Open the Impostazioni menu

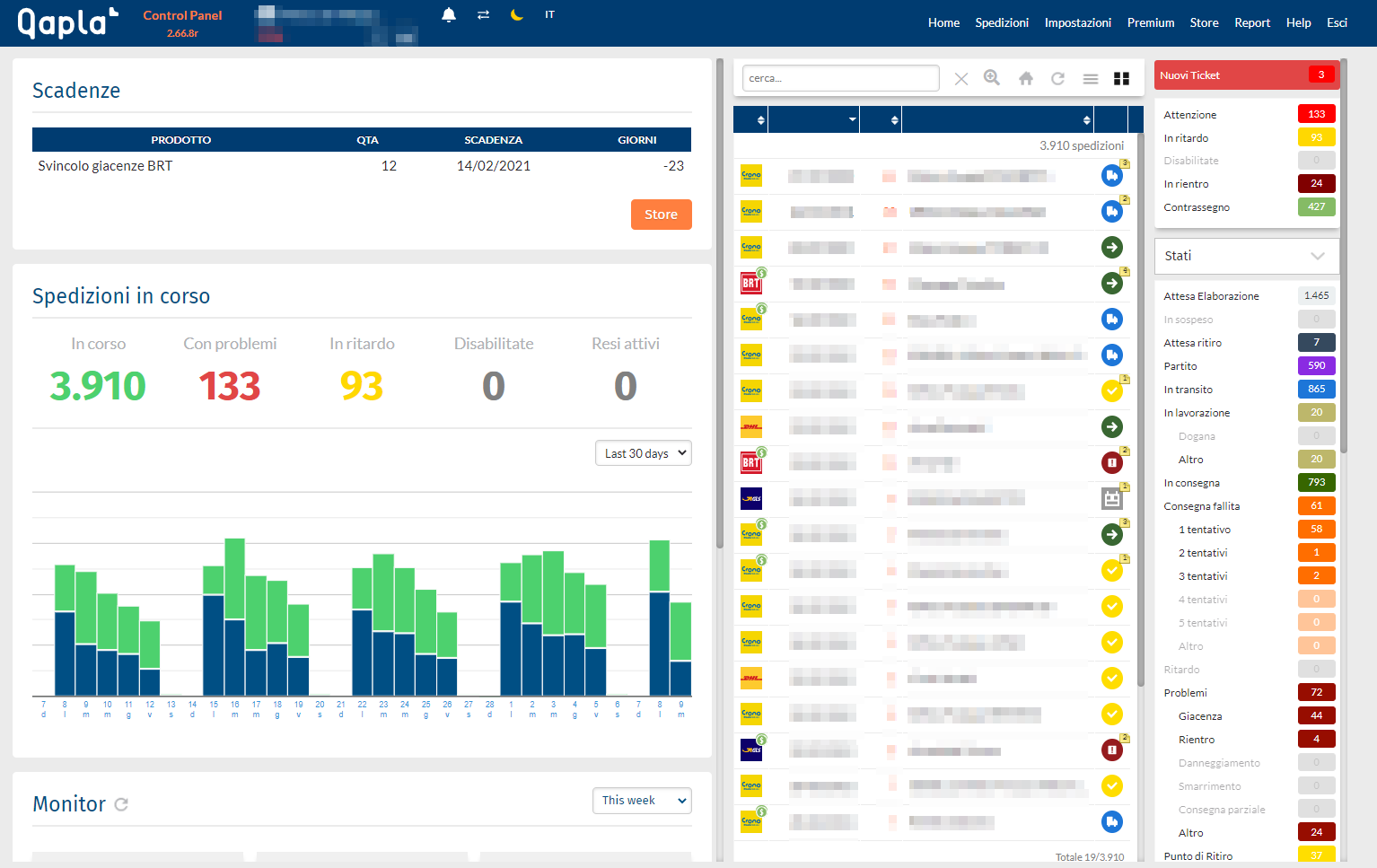[x=1077, y=22]
